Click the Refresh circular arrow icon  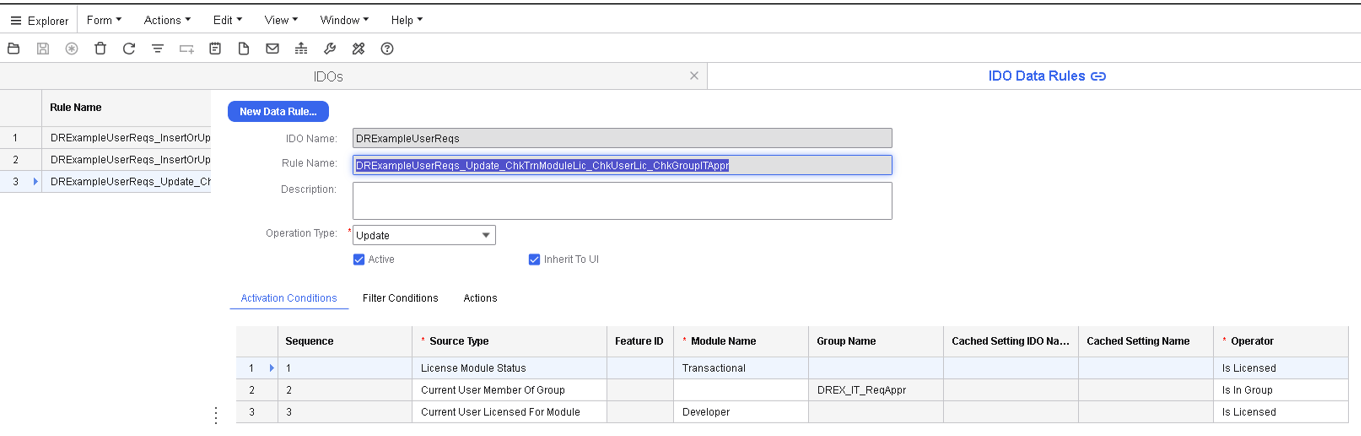click(129, 49)
